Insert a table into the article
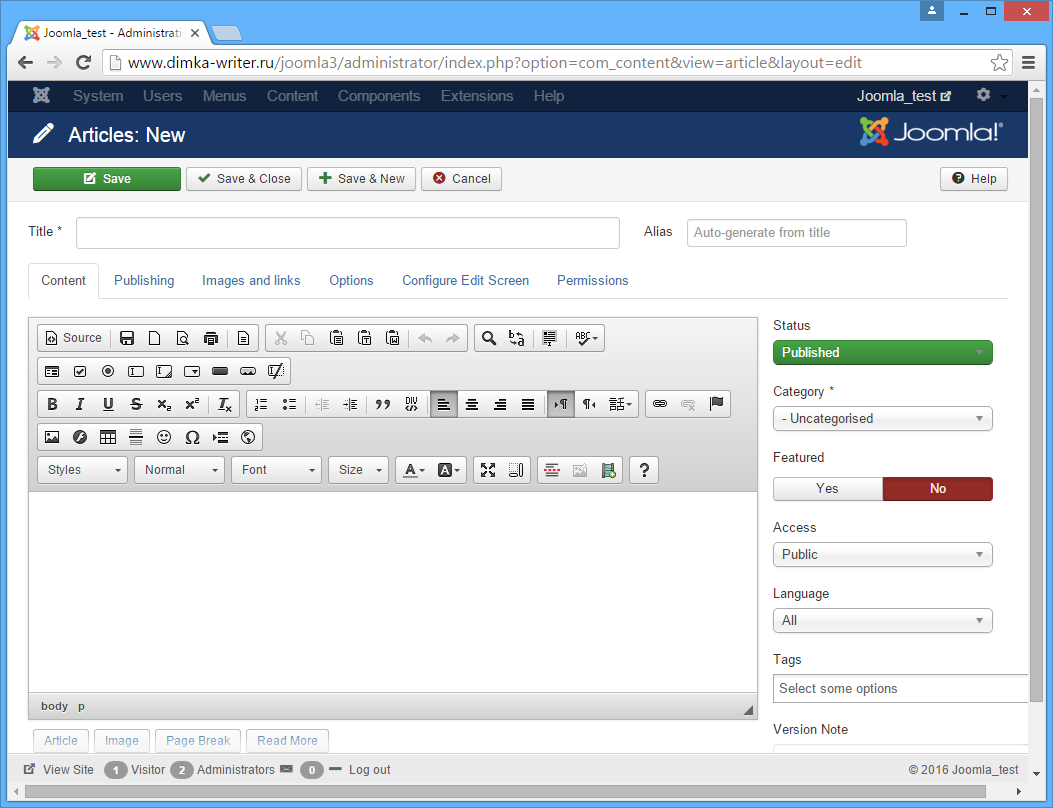This screenshot has height=808, width=1053. 108,437
